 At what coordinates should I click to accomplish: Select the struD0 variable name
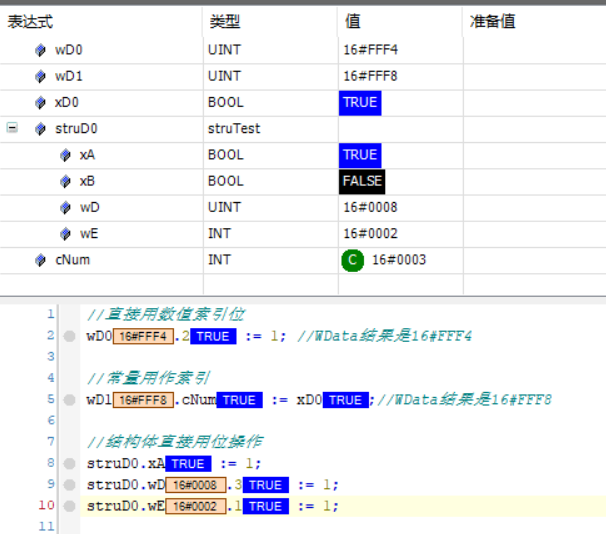(76, 129)
